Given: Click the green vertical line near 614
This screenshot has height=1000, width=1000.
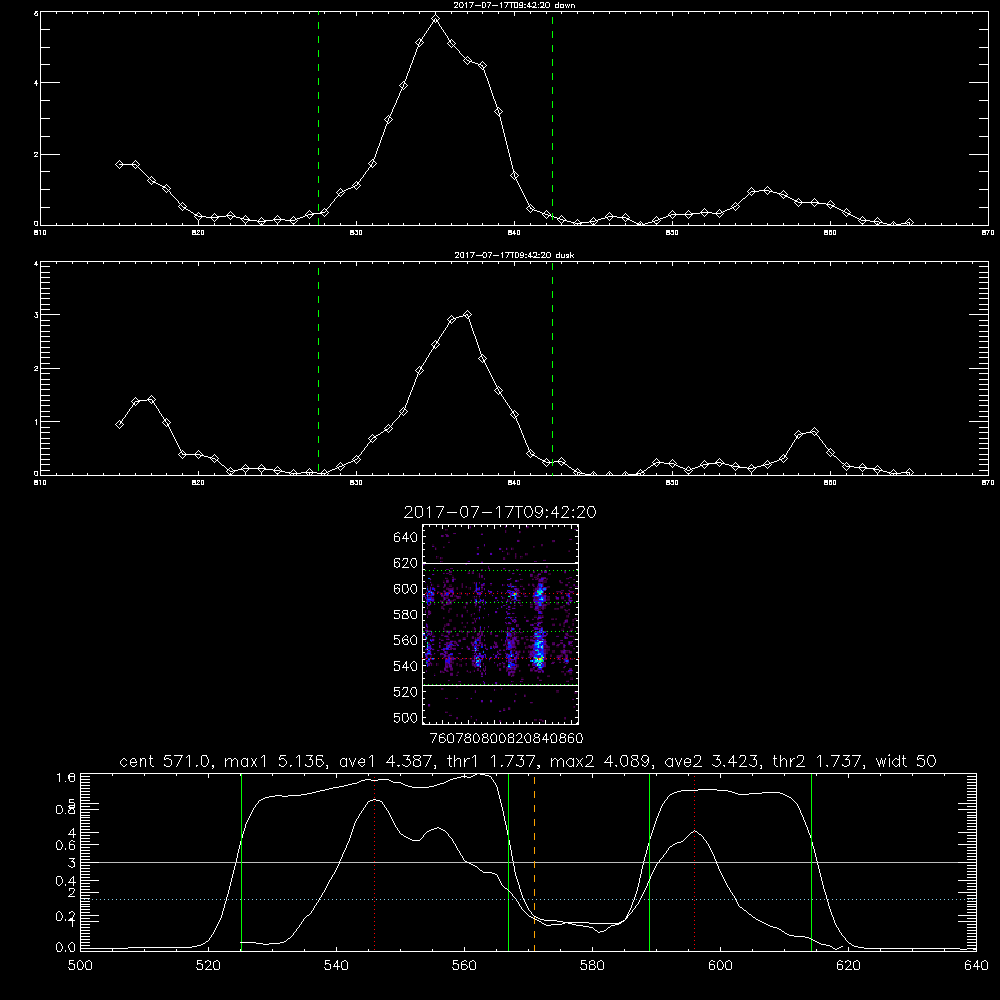Looking at the screenshot, I should click(x=812, y=862).
